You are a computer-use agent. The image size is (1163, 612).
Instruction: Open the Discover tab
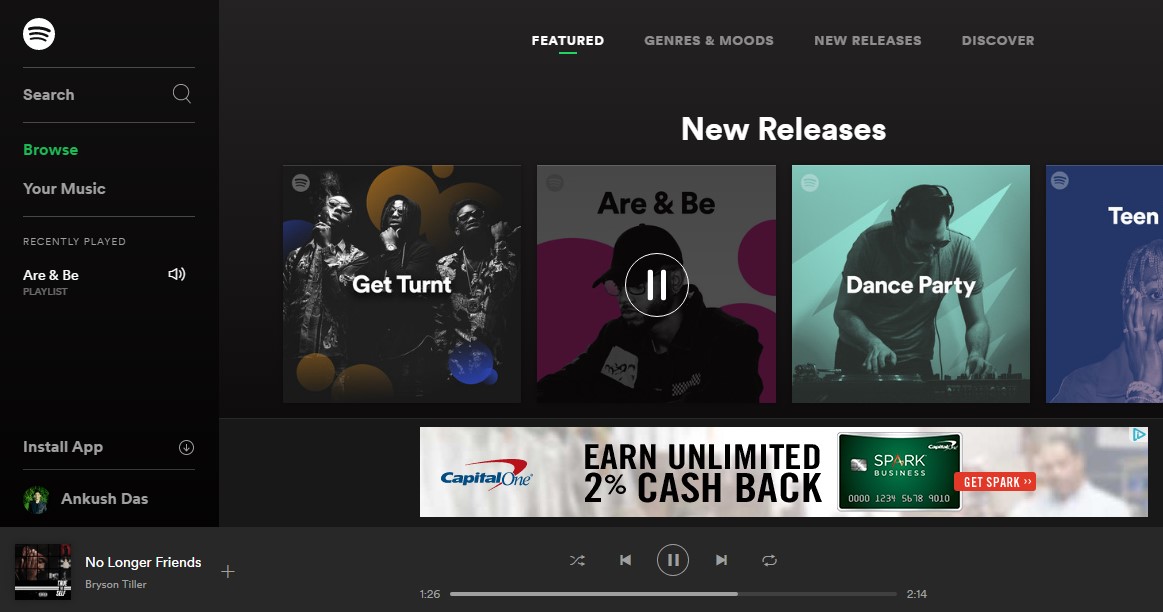click(998, 41)
